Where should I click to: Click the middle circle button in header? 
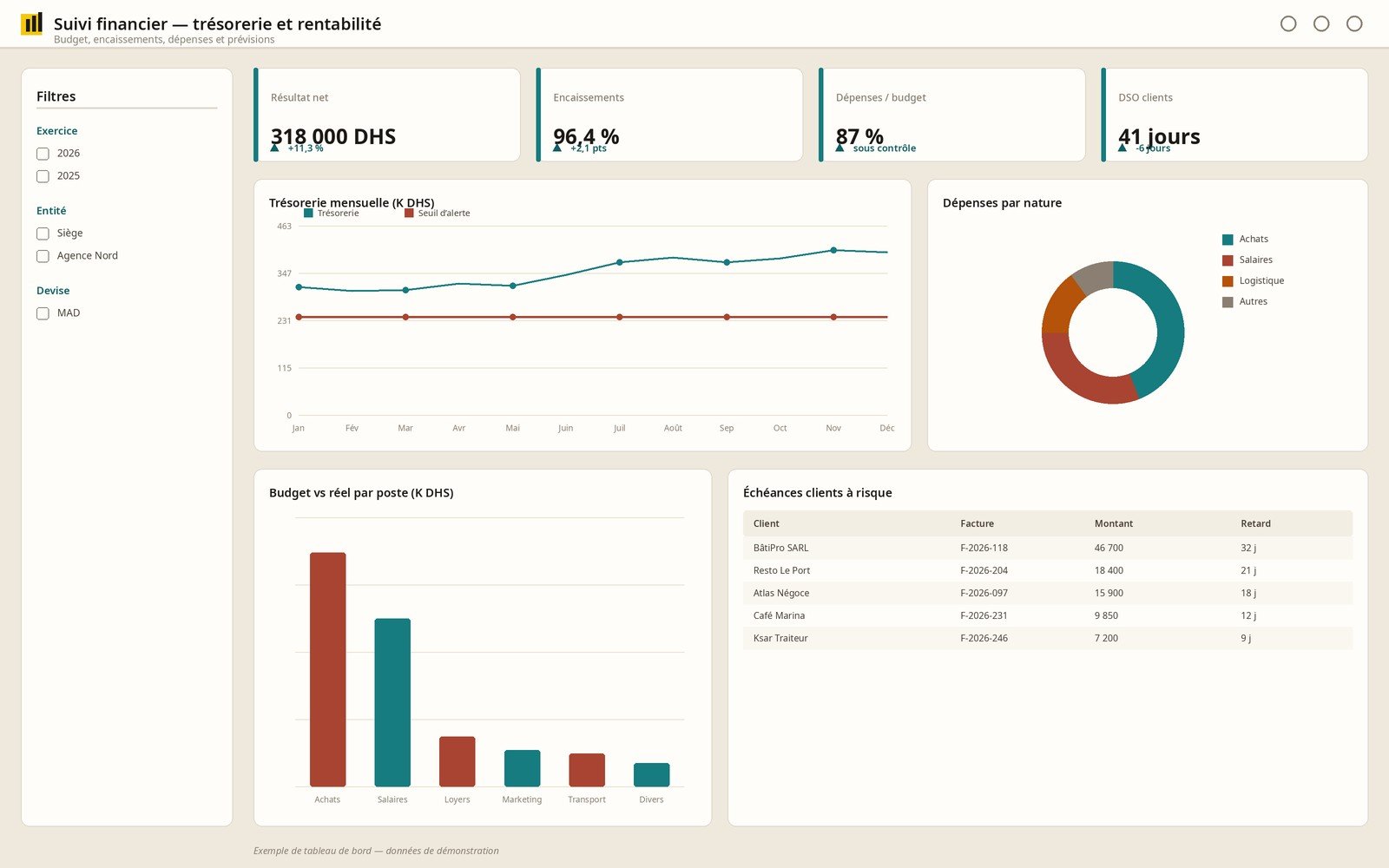point(1321,23)
